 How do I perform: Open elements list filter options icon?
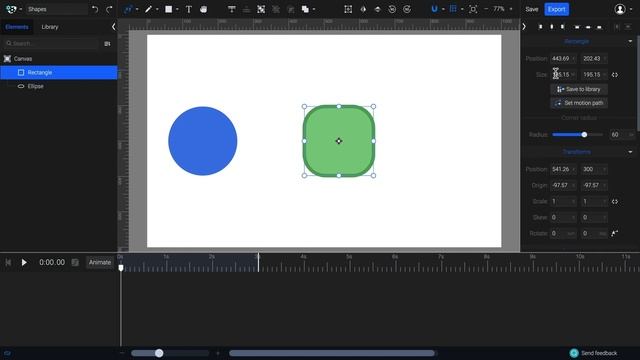(107, 44)
